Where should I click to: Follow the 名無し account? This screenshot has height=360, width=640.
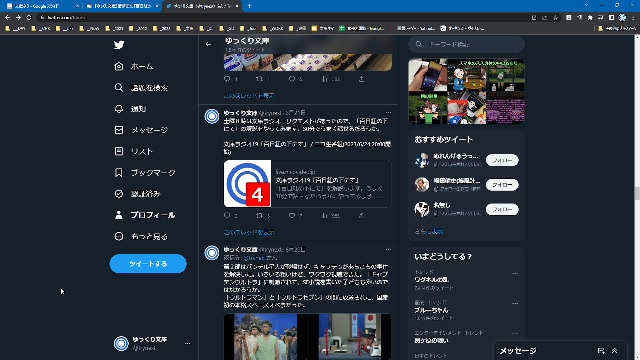502,209
